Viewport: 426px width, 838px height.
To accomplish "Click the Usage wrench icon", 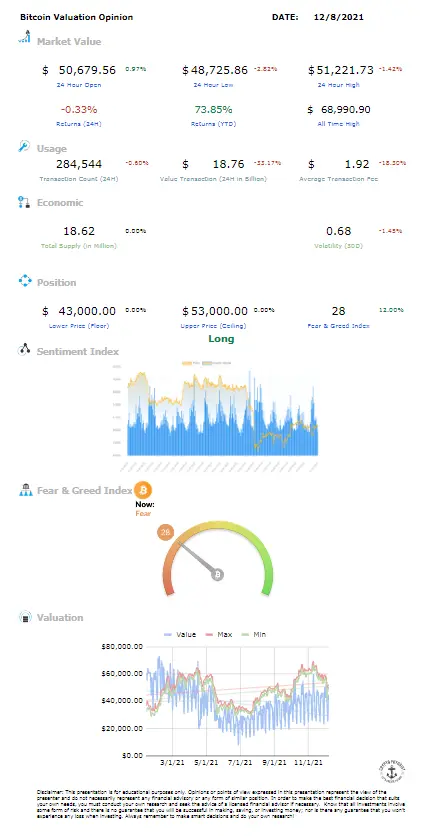I will (24, 146).
